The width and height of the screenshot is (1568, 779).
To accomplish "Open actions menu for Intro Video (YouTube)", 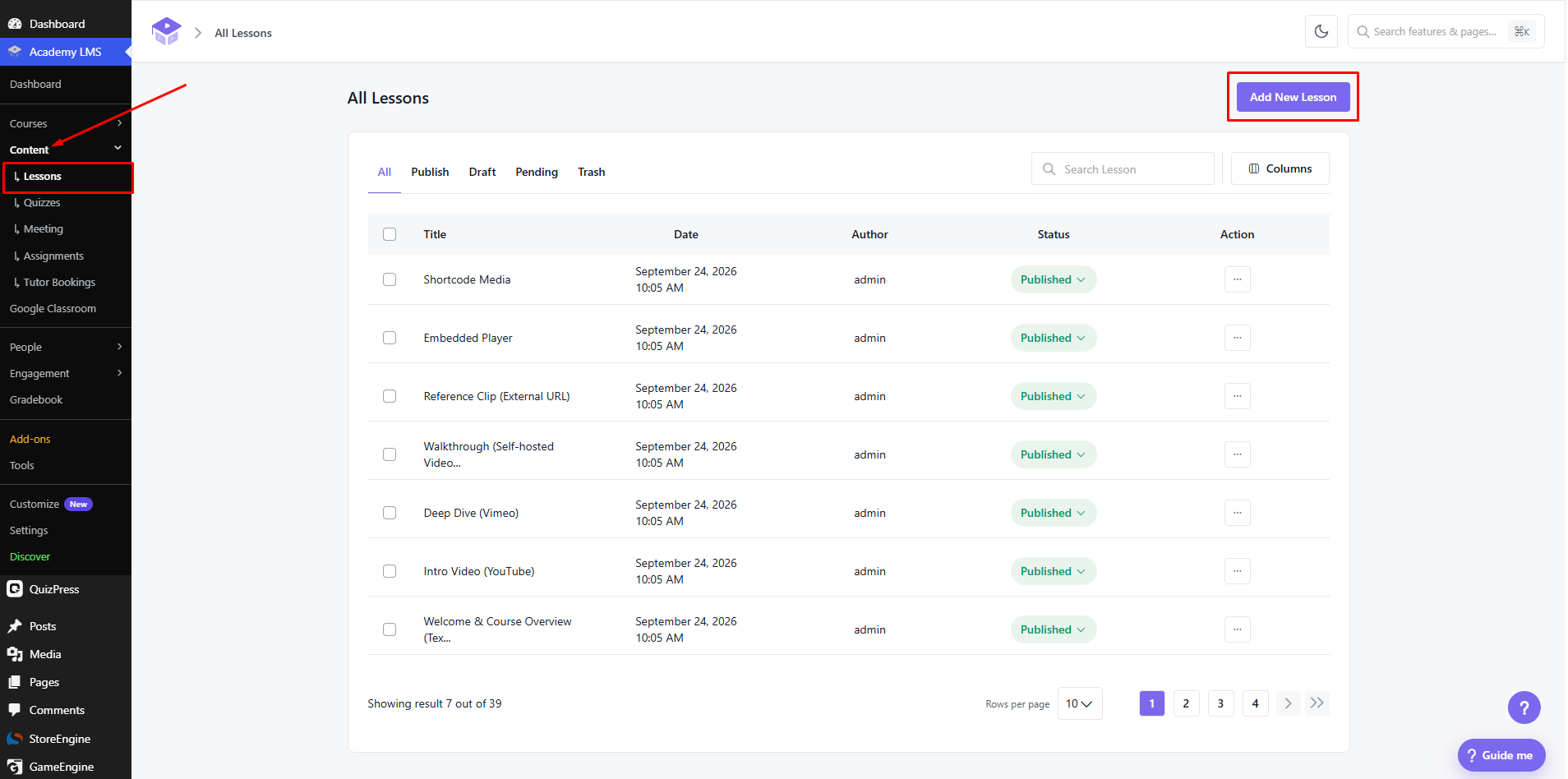I will [1237, 571].
